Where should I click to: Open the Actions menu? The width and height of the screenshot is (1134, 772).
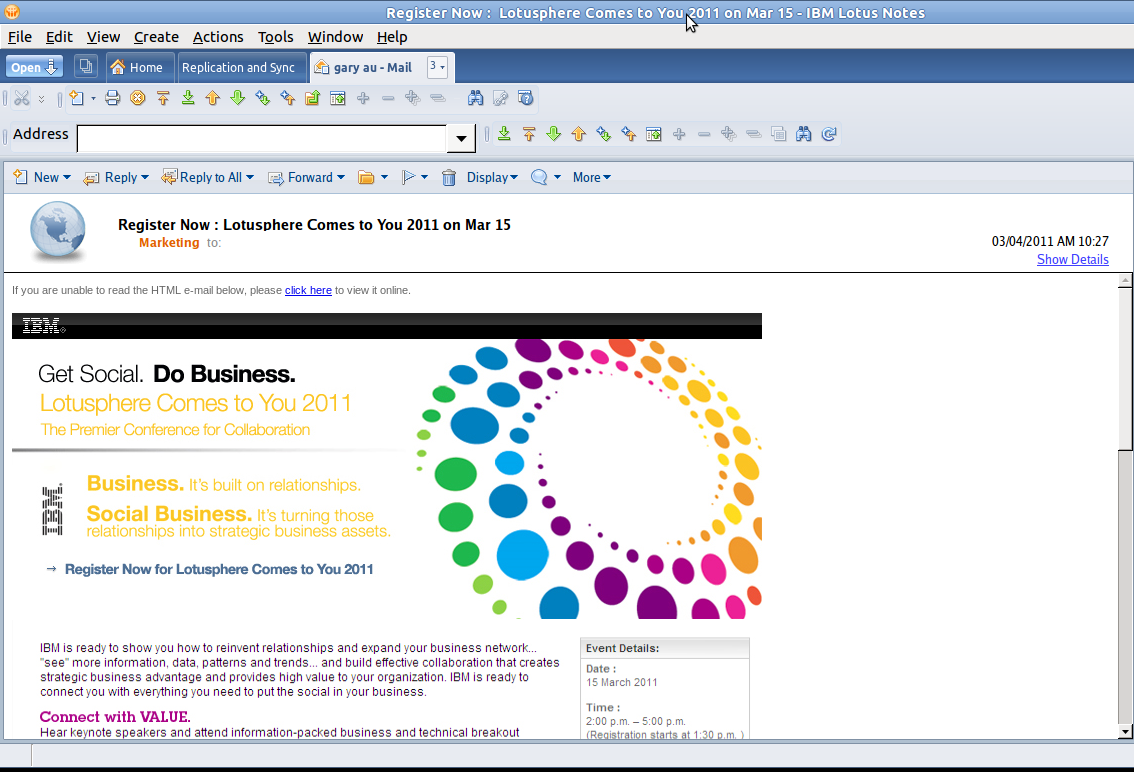click(218, 37)
